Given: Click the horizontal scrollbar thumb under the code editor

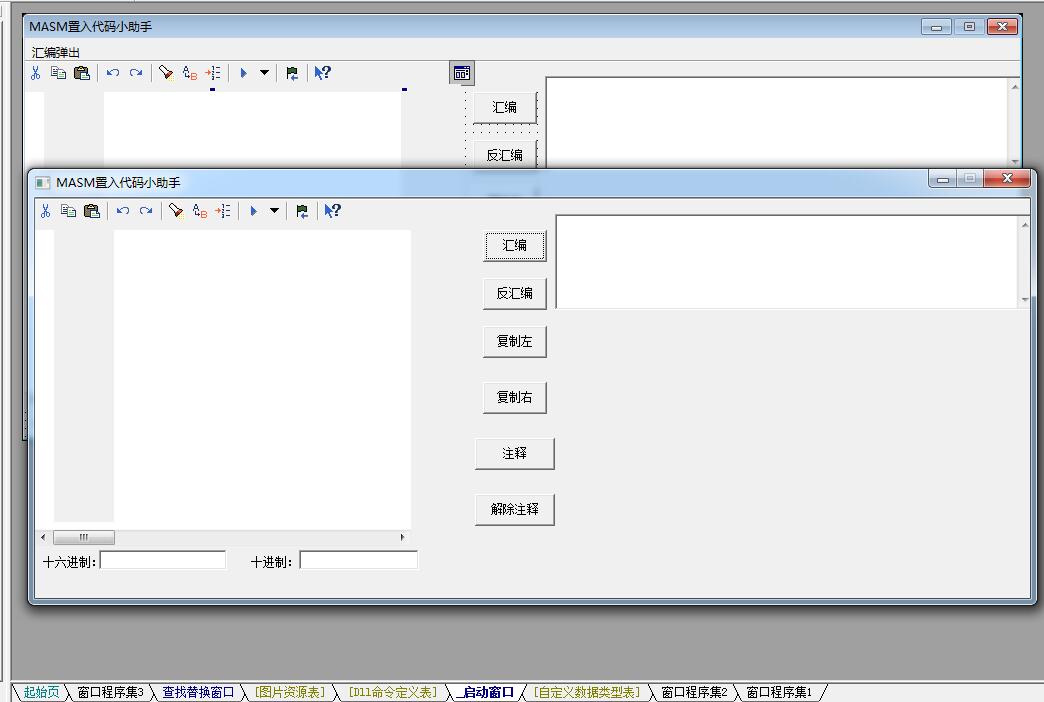Looking at the screenshot, I should point(84,537).
